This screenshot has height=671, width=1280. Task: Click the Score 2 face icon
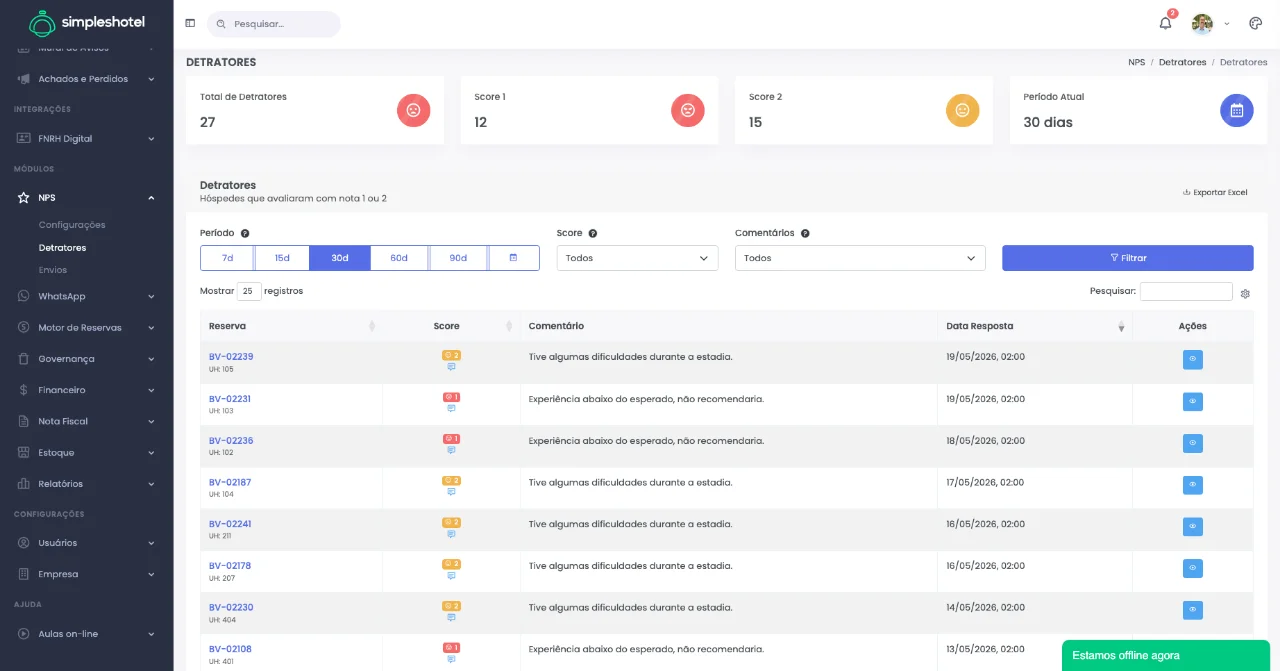pyautogui.click(x=962, y=110)
